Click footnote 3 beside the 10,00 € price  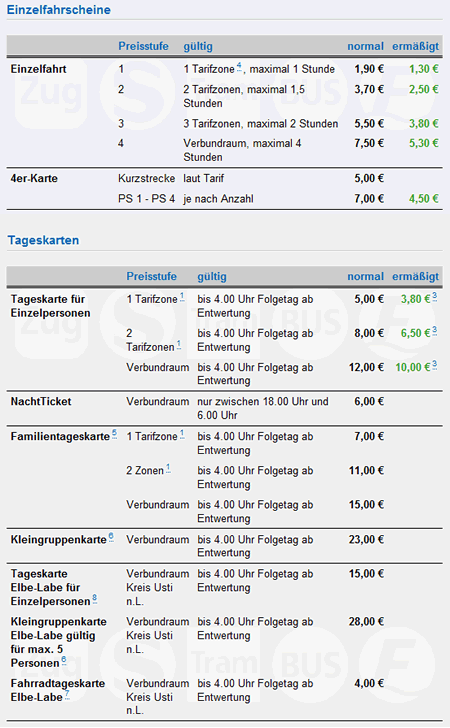coord(435,365)
